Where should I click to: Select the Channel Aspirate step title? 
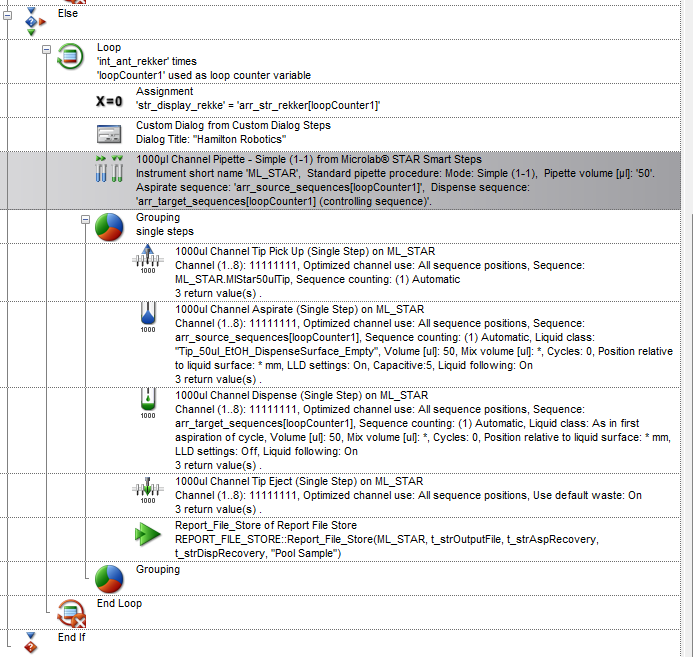pyautogui.click(x=299, y=309)
